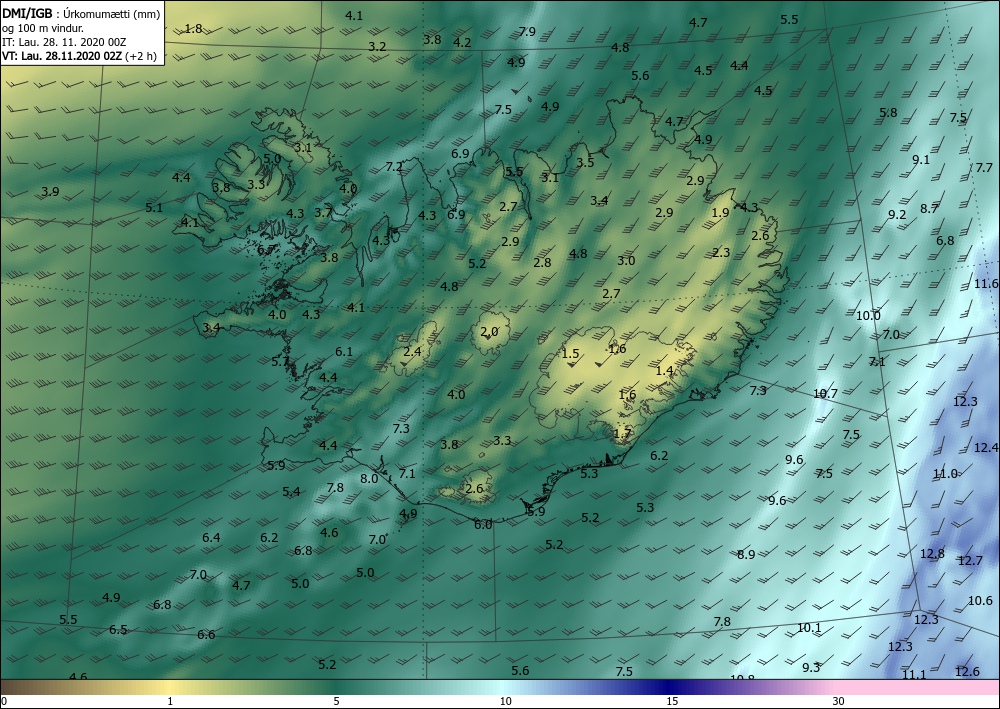Click the map value 10.0

click(868, 316)
